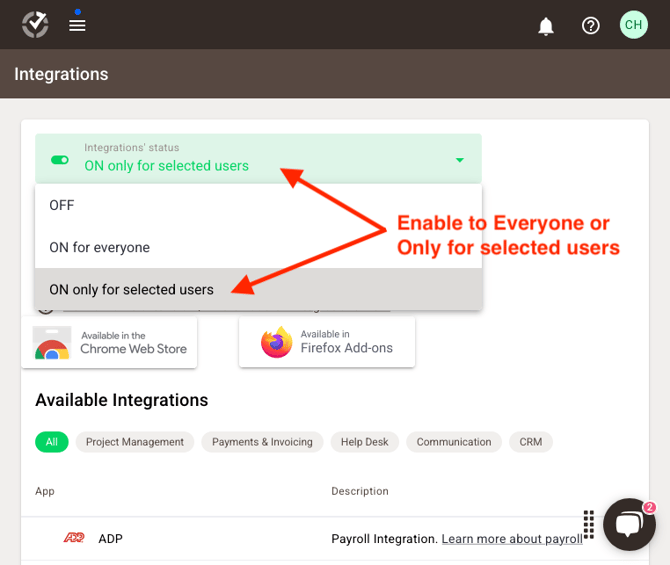The image size is (670, 565).
Task: Filter by Payments & Invoicing
Action: 262,441
